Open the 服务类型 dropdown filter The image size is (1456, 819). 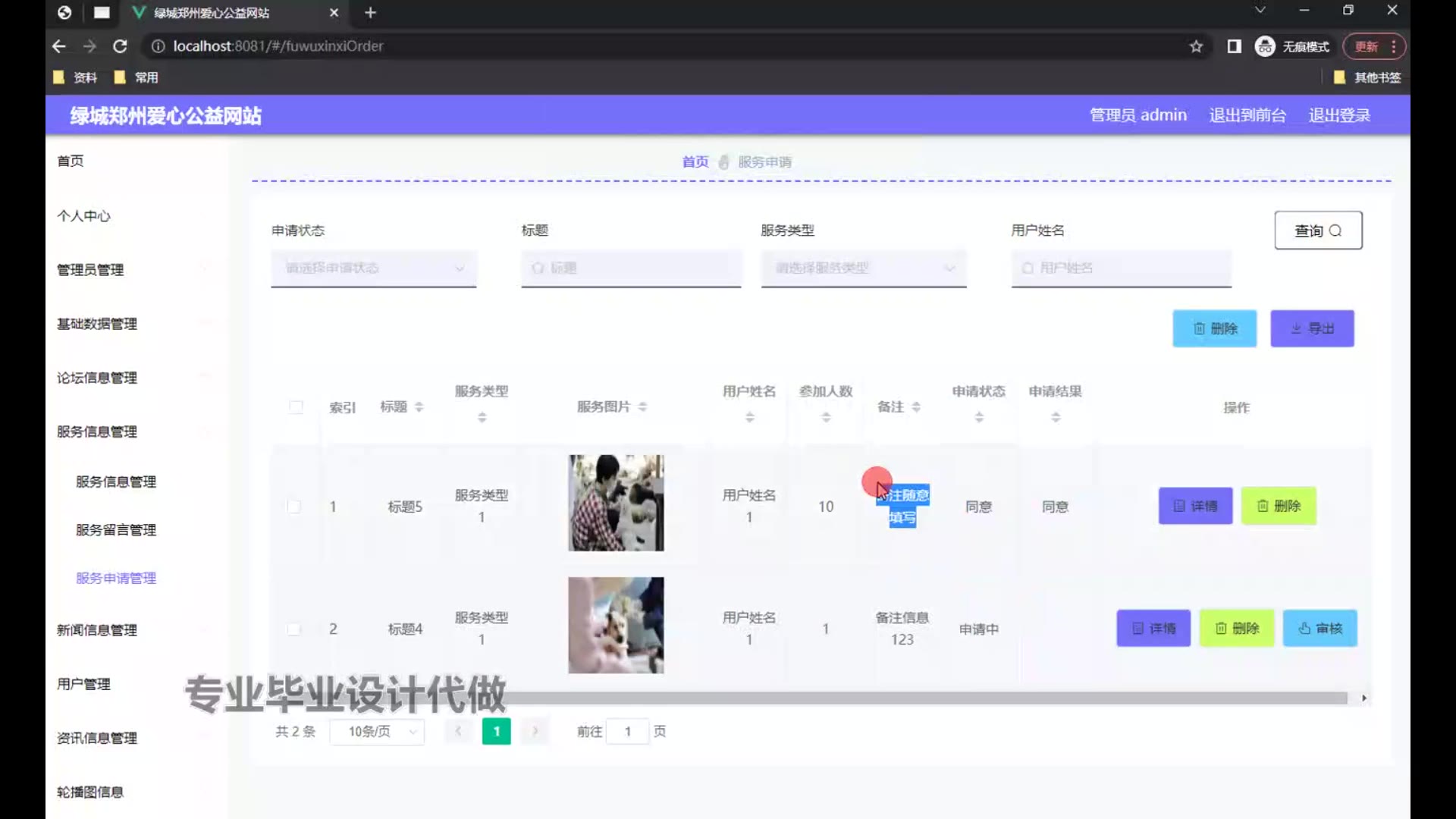(x=863, y=268)
